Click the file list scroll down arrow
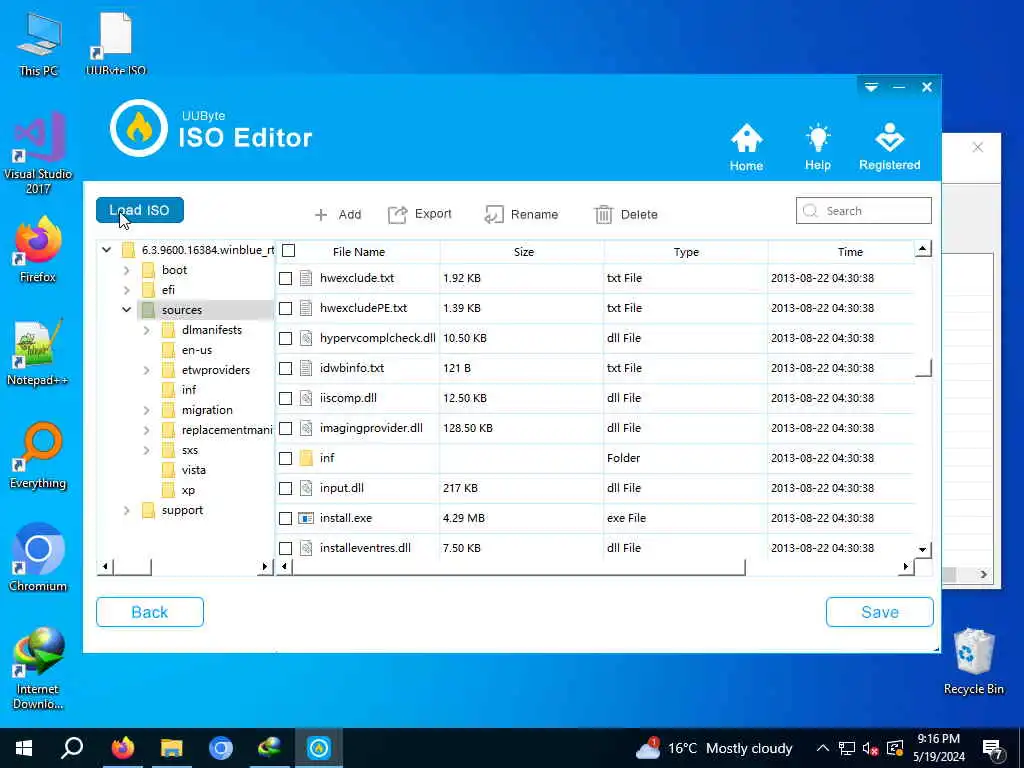Image resolution: width=1024 pixels, height=768 pixels. [922, 549]
